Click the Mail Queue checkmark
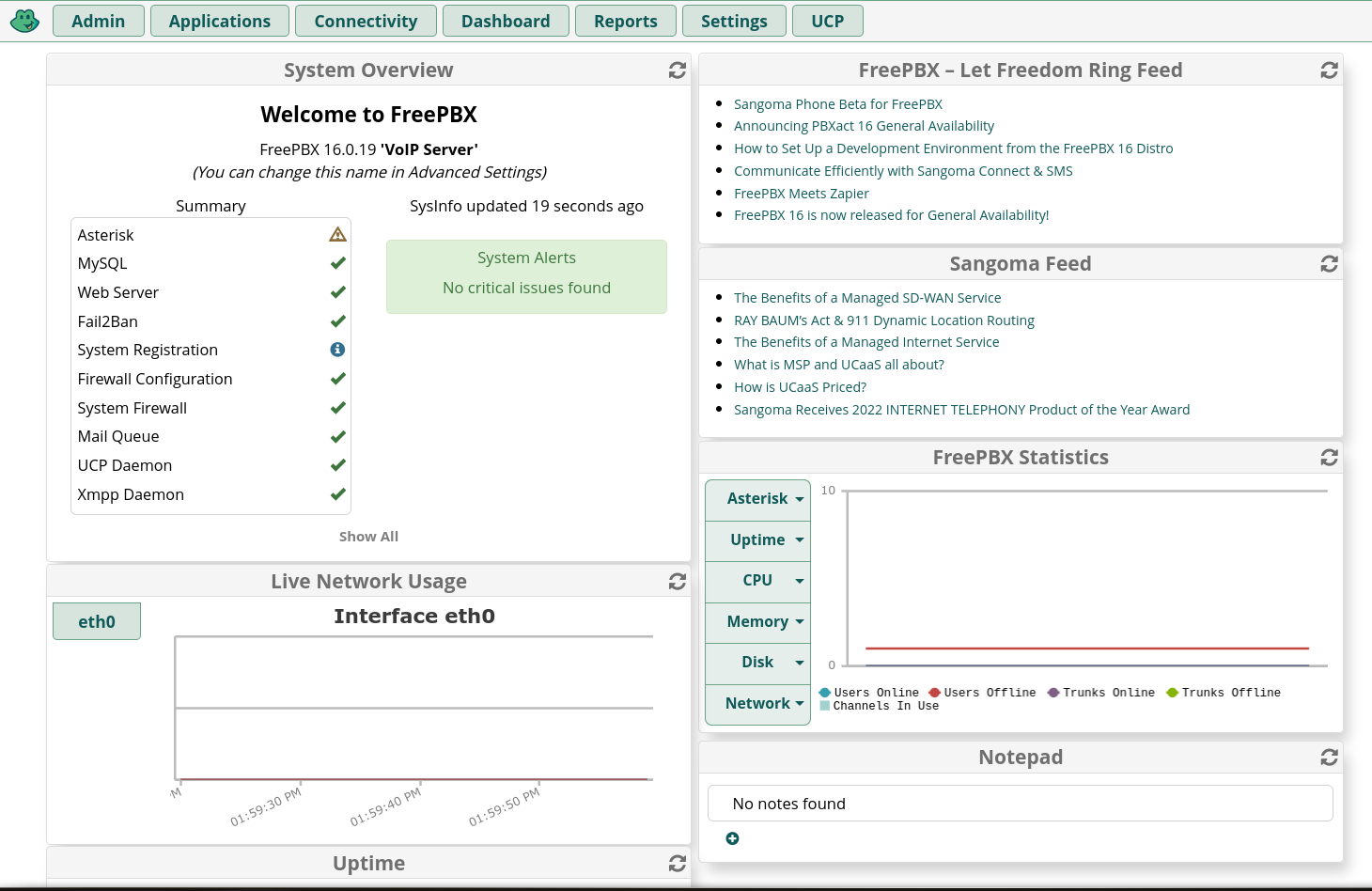The height and width of the screenshot is (891, 1372). click(338, 437)
